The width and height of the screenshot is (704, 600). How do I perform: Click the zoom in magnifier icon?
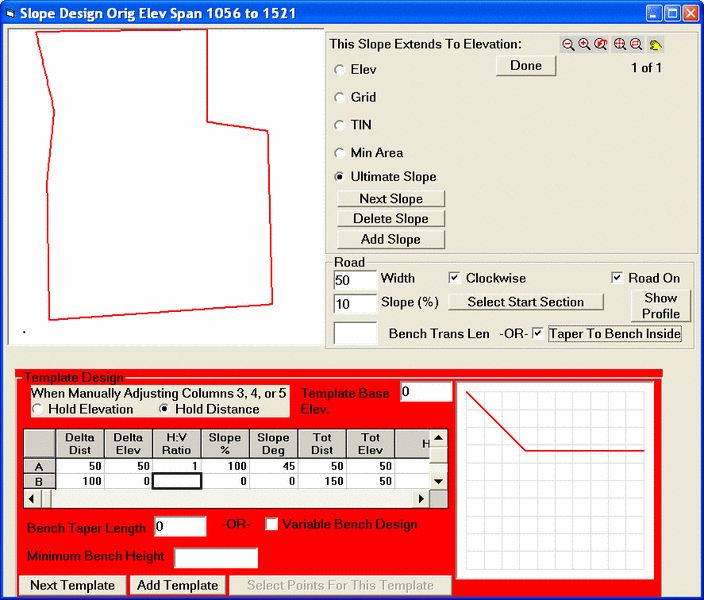(x=584, y=44)
